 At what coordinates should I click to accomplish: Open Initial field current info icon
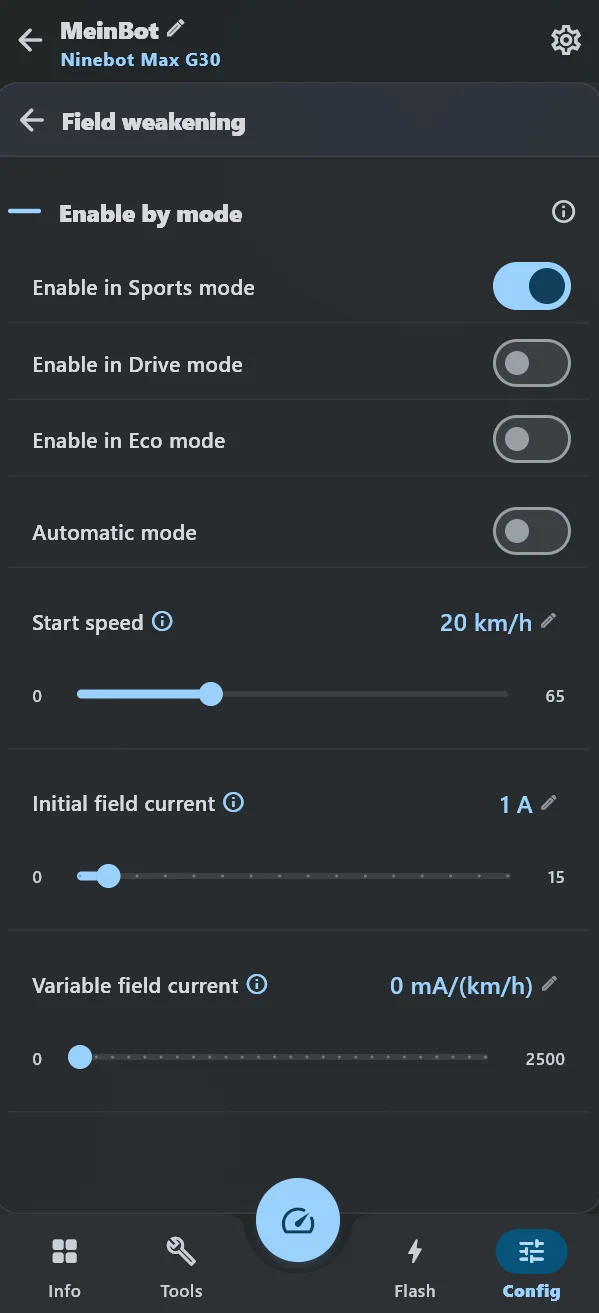point(233,803)
